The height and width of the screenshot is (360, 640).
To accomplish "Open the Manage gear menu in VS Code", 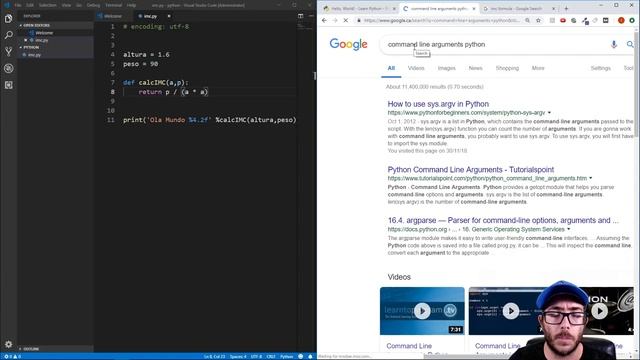I will (9, 344).
